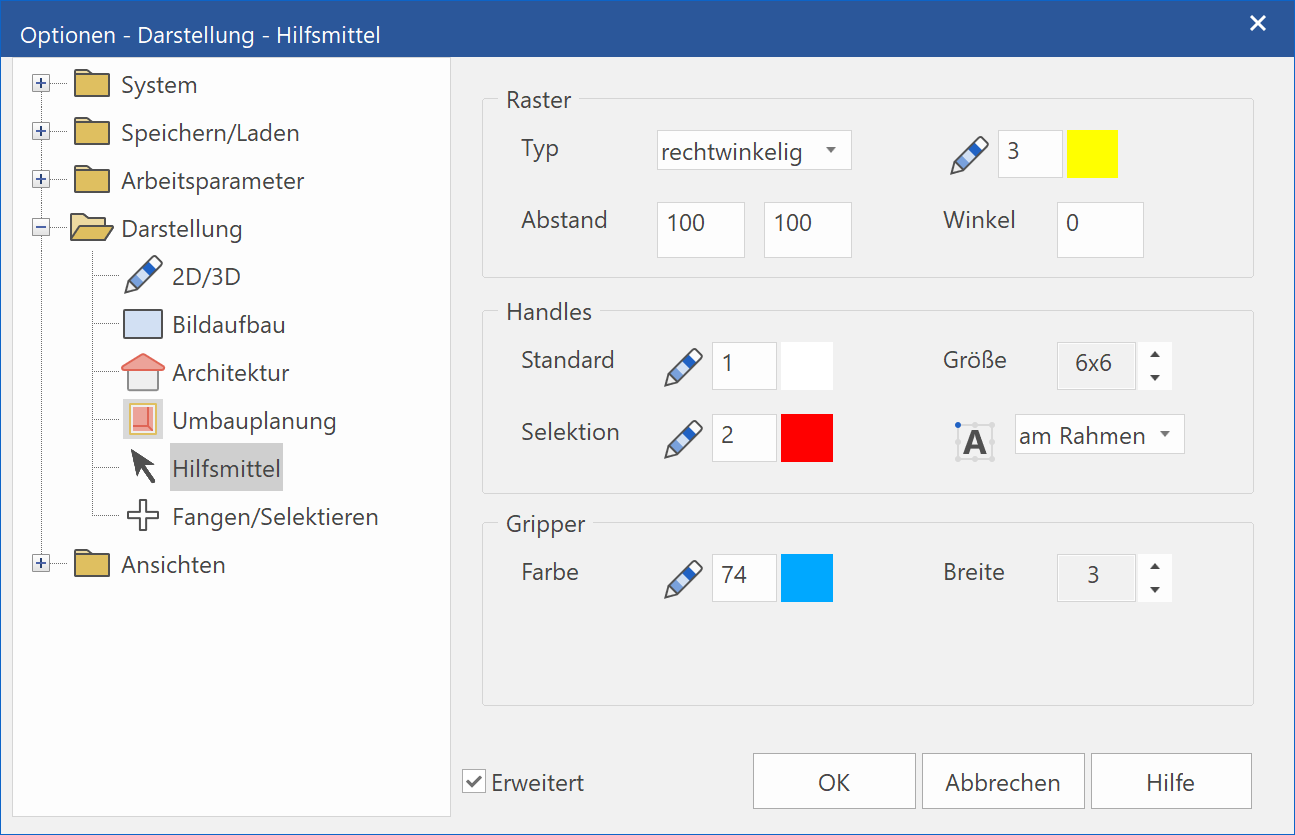The width and height of the screenshot is (1295, 835).
Task: Increase the handle Größe value
Action: click(x=1155, y=354)
